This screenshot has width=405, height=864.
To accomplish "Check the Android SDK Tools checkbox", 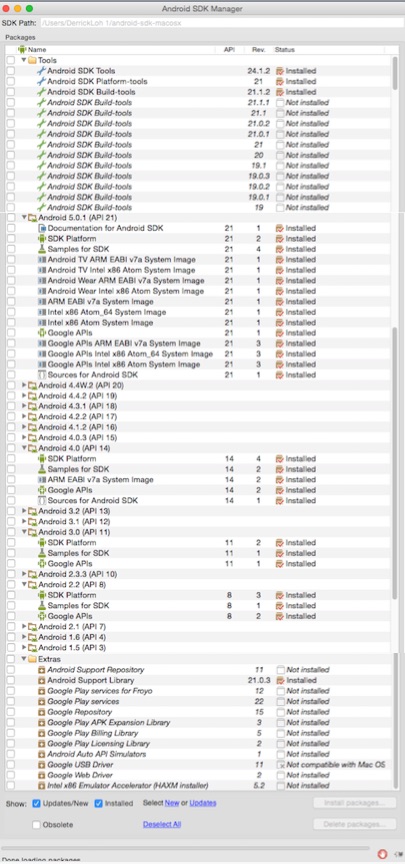I will coord(10,71).
